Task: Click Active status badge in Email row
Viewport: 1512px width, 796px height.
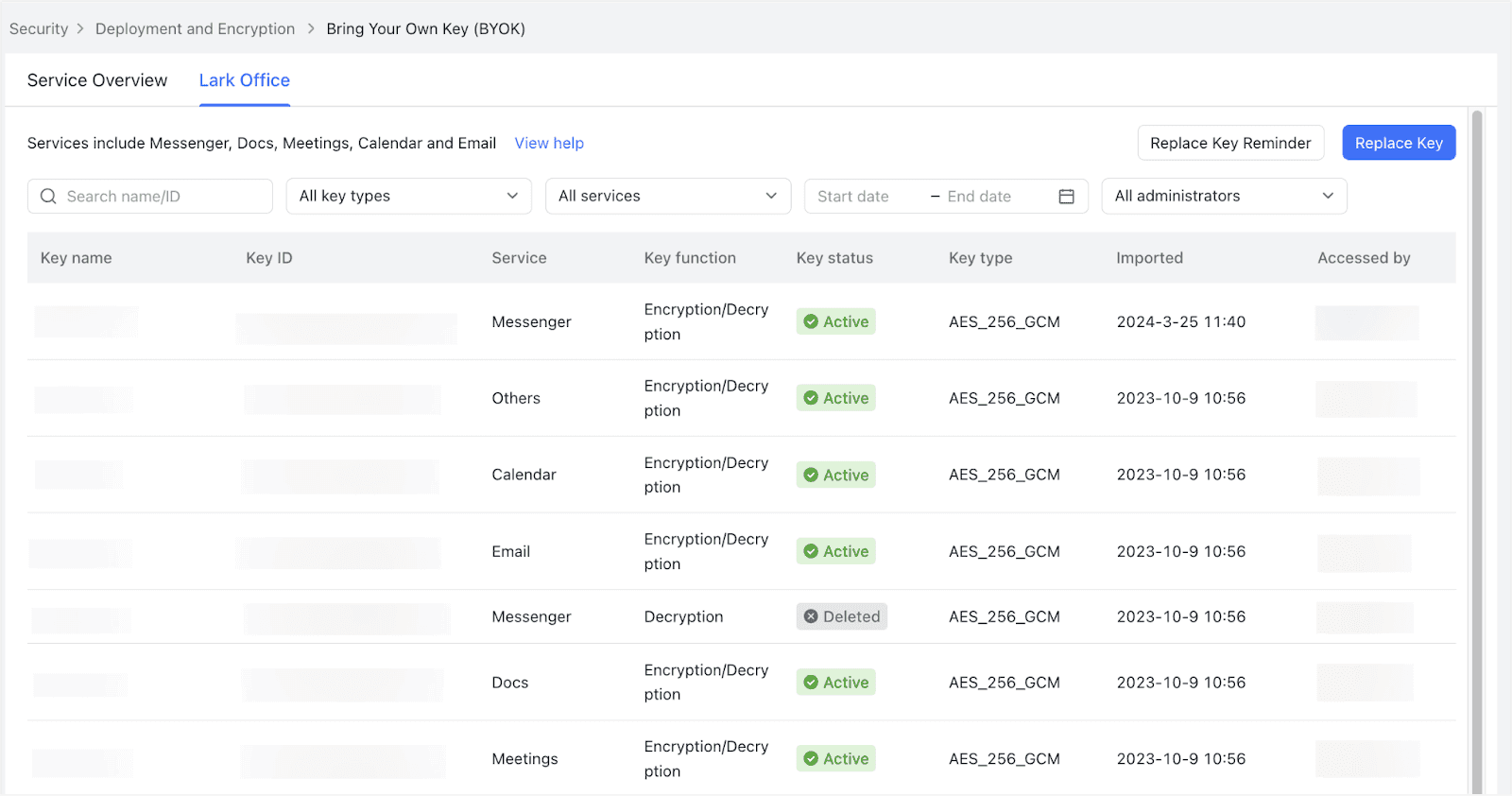Action: pyautogui.click(x=835, y=551)
